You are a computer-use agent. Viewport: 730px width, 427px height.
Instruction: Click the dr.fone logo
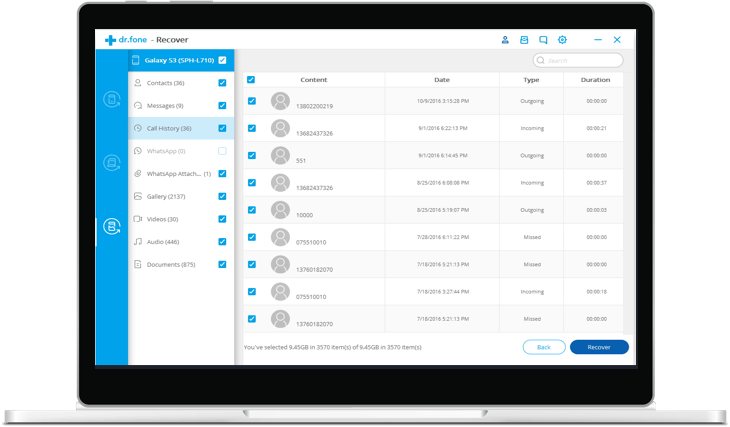coord(126,40)
